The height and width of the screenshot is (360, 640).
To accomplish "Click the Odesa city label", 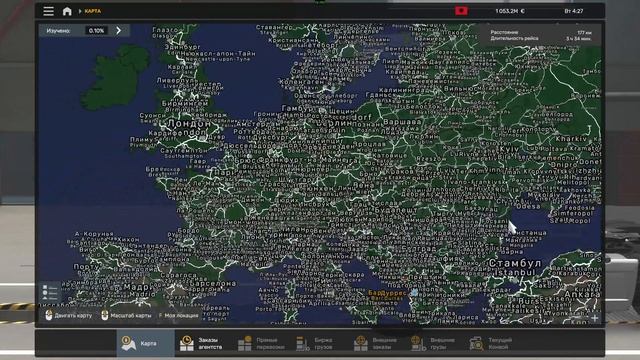I will click(x=529, y=206).
